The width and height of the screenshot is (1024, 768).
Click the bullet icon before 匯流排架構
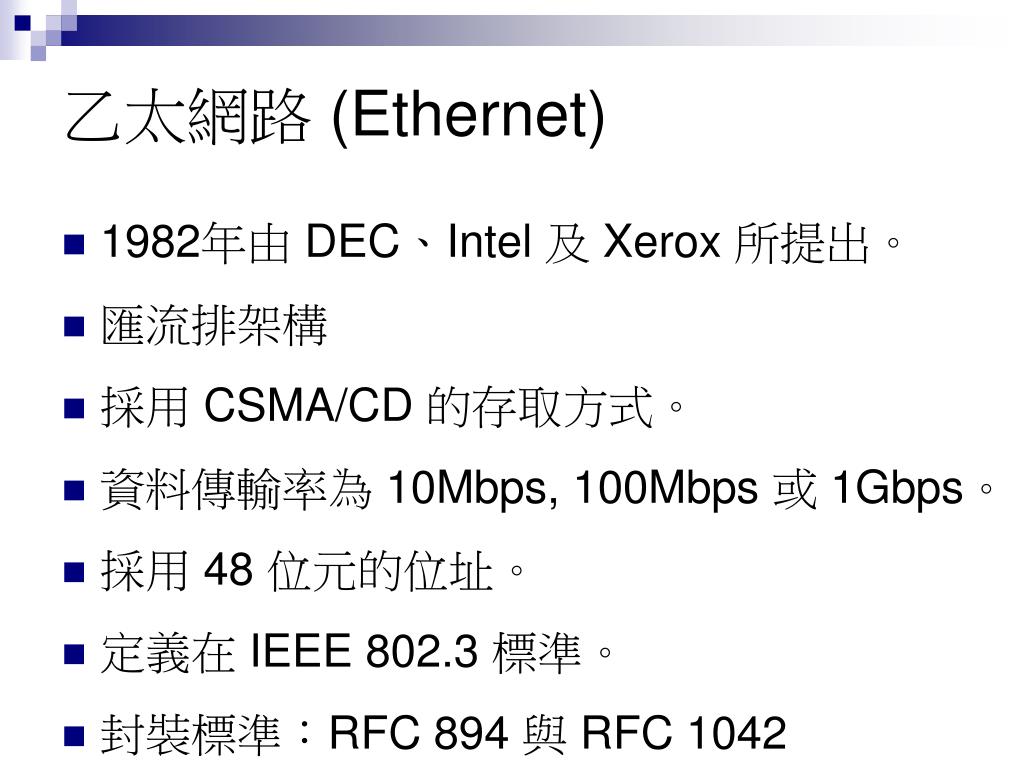point(74,325)
